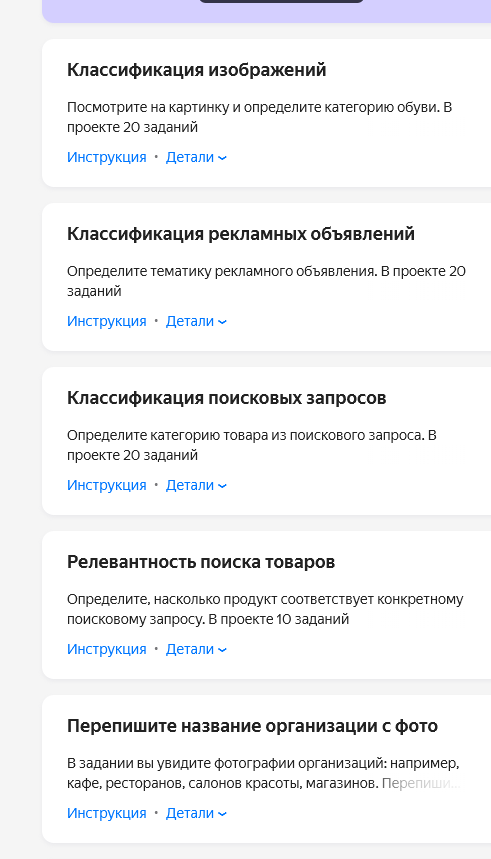Click the truncated organization photos description
This screenshot has width=491, height=859.
coord(264,774)
